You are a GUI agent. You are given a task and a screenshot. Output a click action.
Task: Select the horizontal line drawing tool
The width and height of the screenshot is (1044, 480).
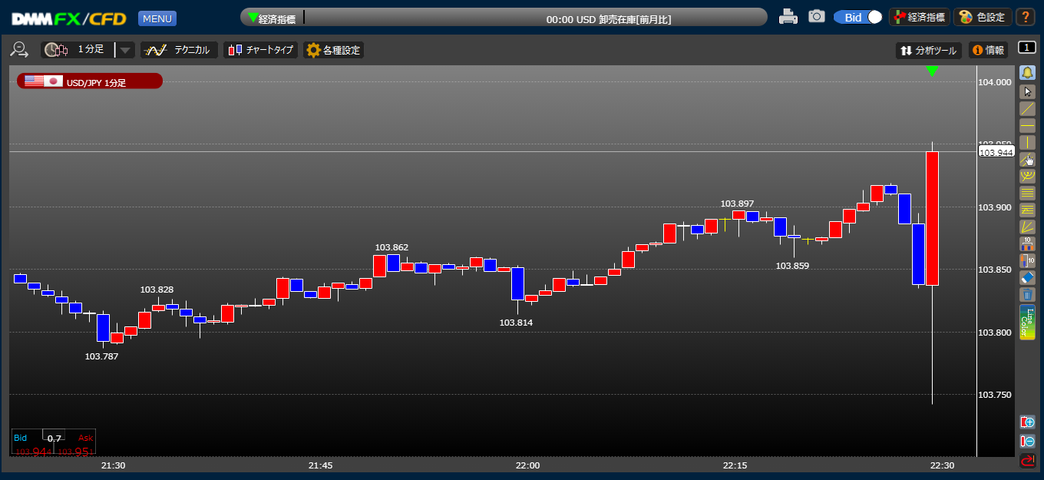pos(1027,125)
